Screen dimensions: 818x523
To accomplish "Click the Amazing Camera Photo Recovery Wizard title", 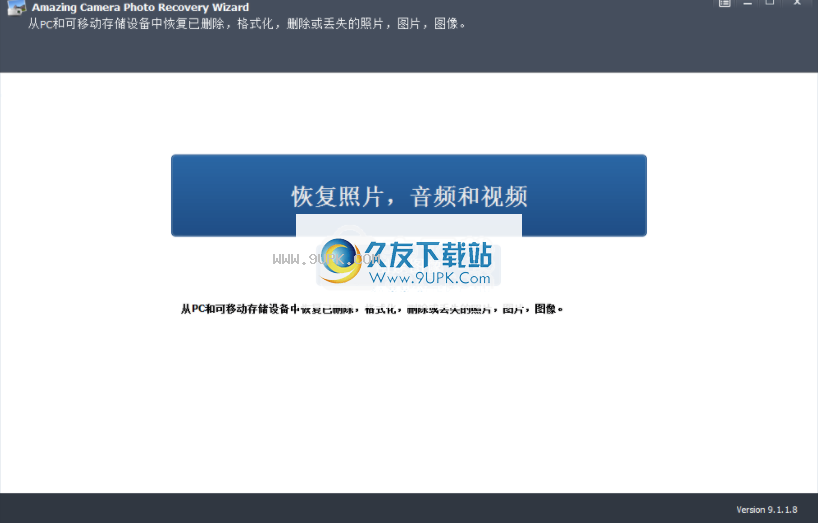I will coord(140,7).
